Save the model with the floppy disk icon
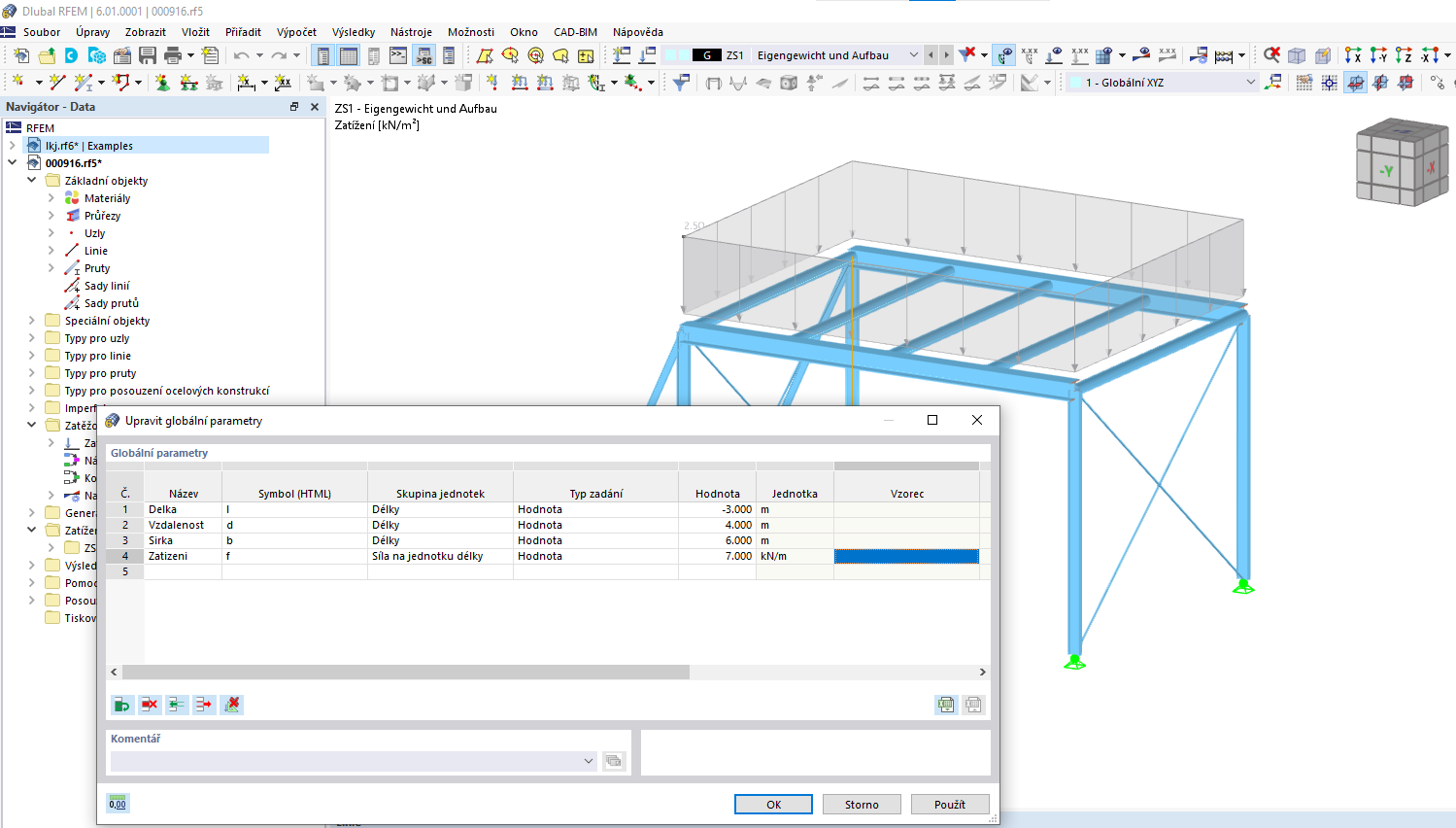The image size is (1456, 828). point(148,55)
